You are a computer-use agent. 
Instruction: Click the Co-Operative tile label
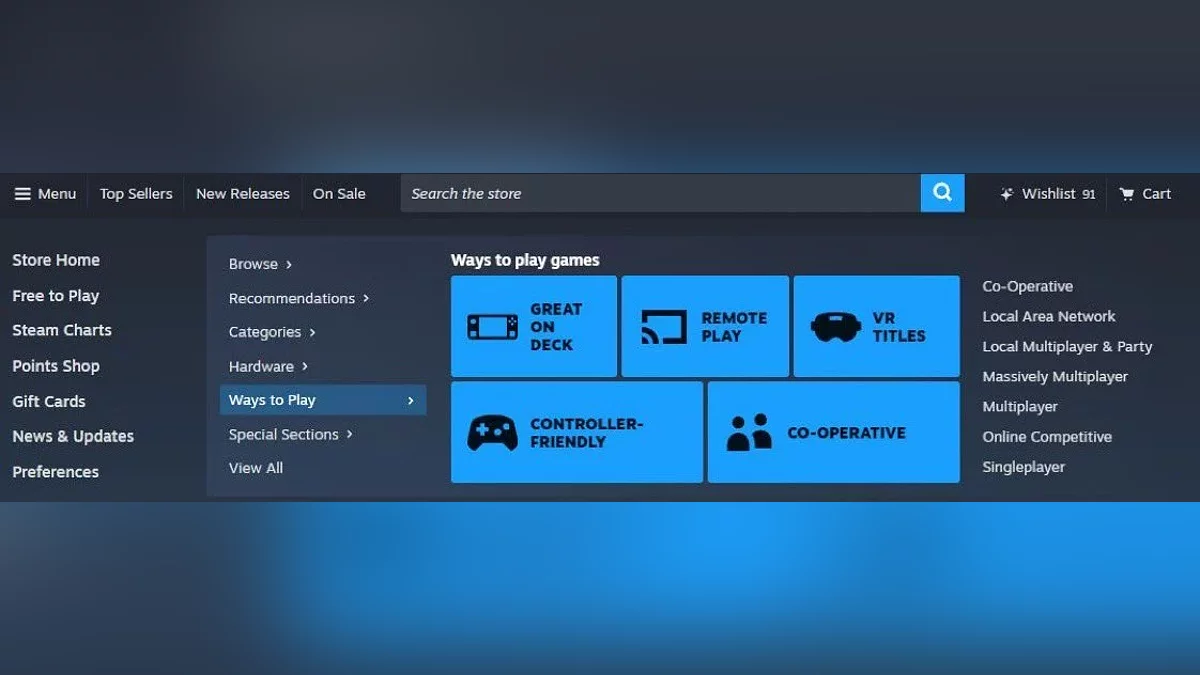click(846, 433)
